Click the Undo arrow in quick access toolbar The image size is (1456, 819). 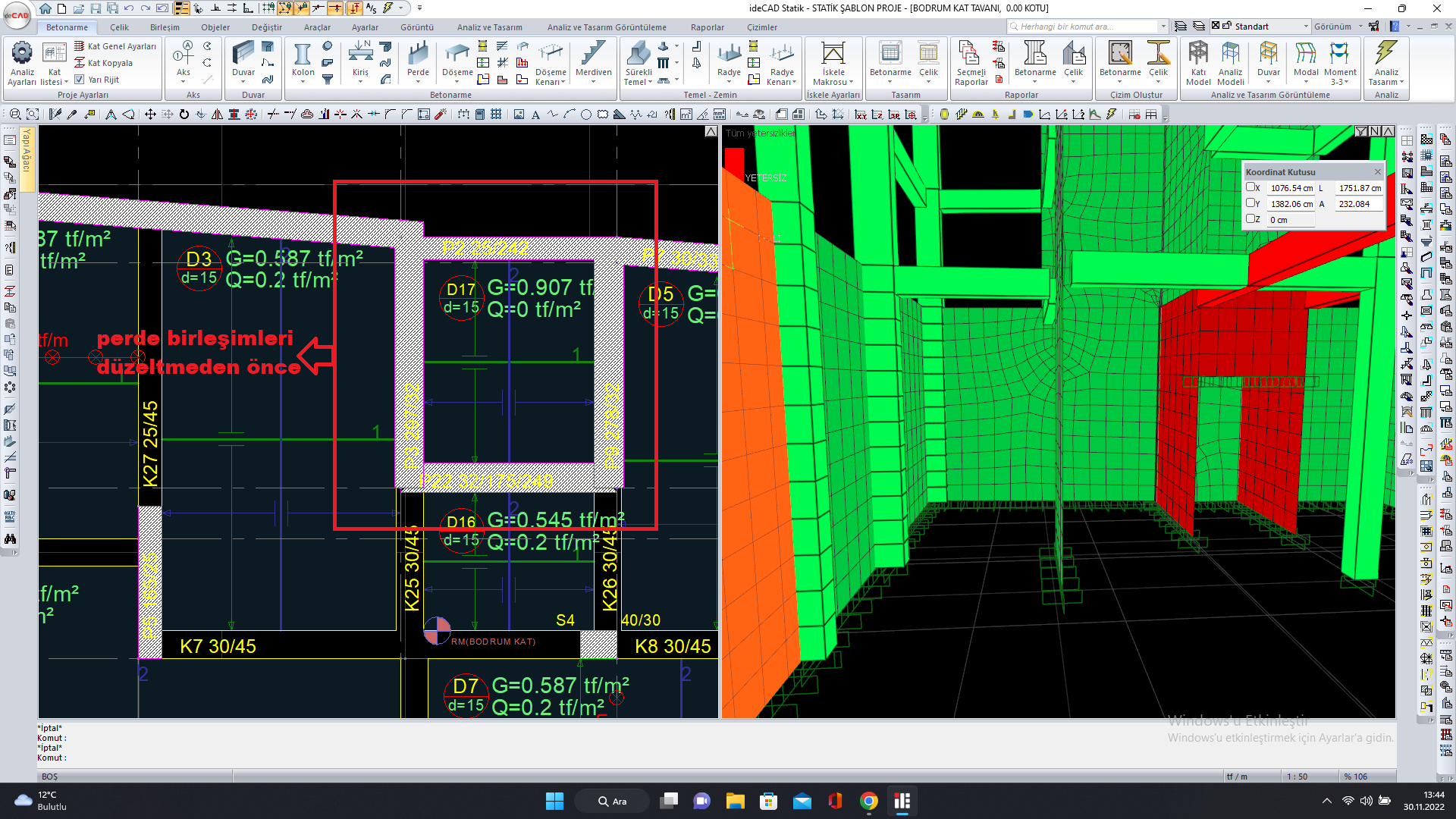click(x=129, y=8)
